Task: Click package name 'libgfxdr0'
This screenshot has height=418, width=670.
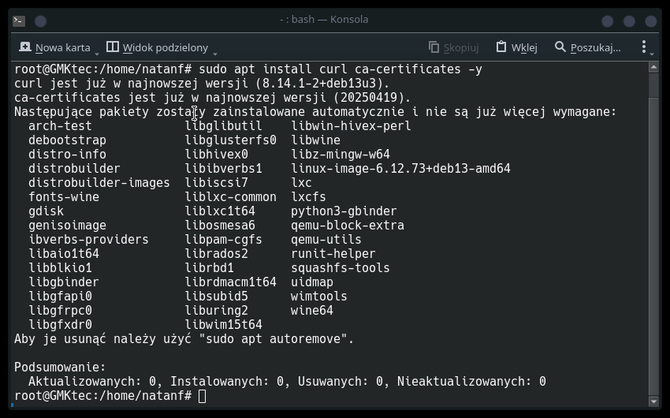Action: tap(60, 325)
